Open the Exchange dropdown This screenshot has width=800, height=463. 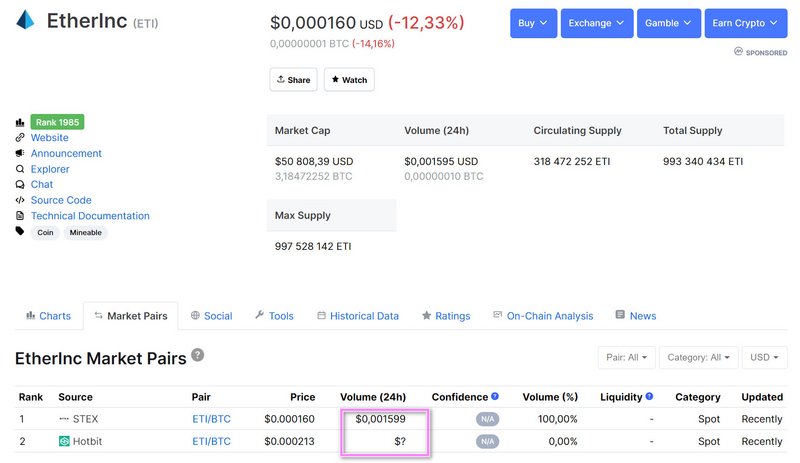[x=596, y=23]
